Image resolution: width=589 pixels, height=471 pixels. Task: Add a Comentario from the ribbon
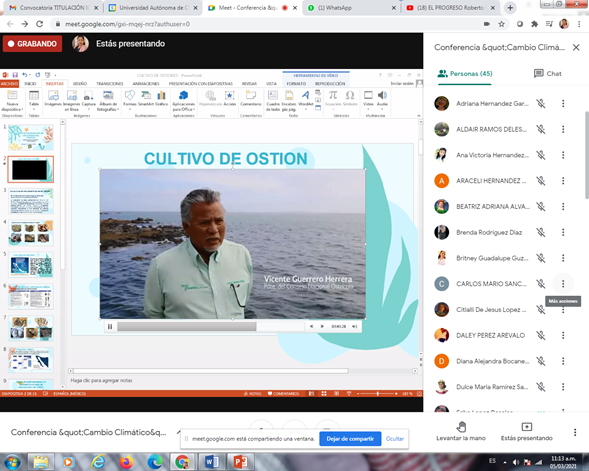[x=251, y=98]
